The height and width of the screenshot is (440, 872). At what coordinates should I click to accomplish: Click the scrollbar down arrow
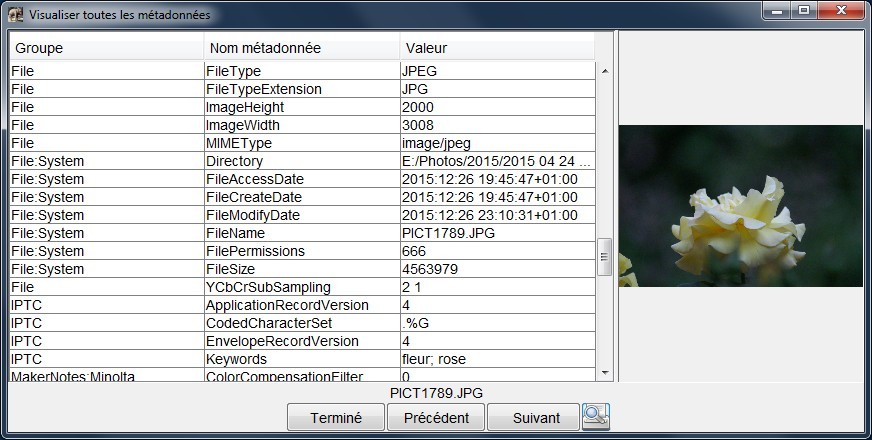point(605,373)
